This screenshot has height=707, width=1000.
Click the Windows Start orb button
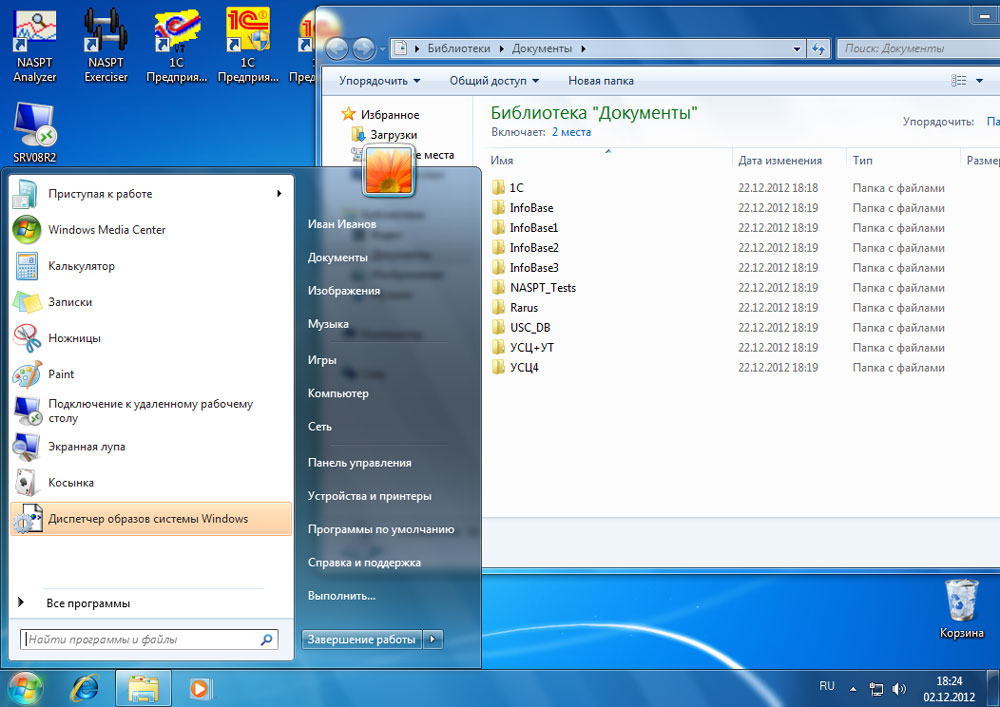(x=25, y=688)
